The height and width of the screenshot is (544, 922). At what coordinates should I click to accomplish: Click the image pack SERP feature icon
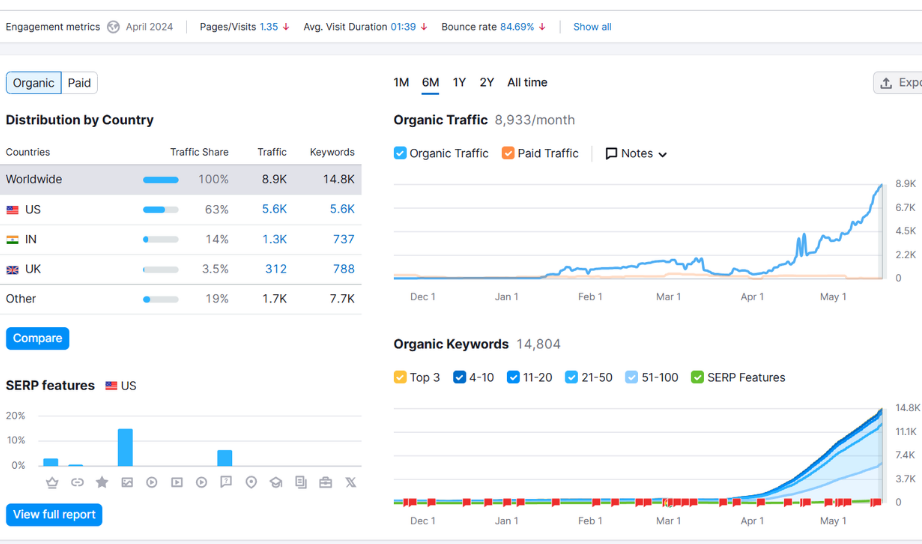coord(127,482)
